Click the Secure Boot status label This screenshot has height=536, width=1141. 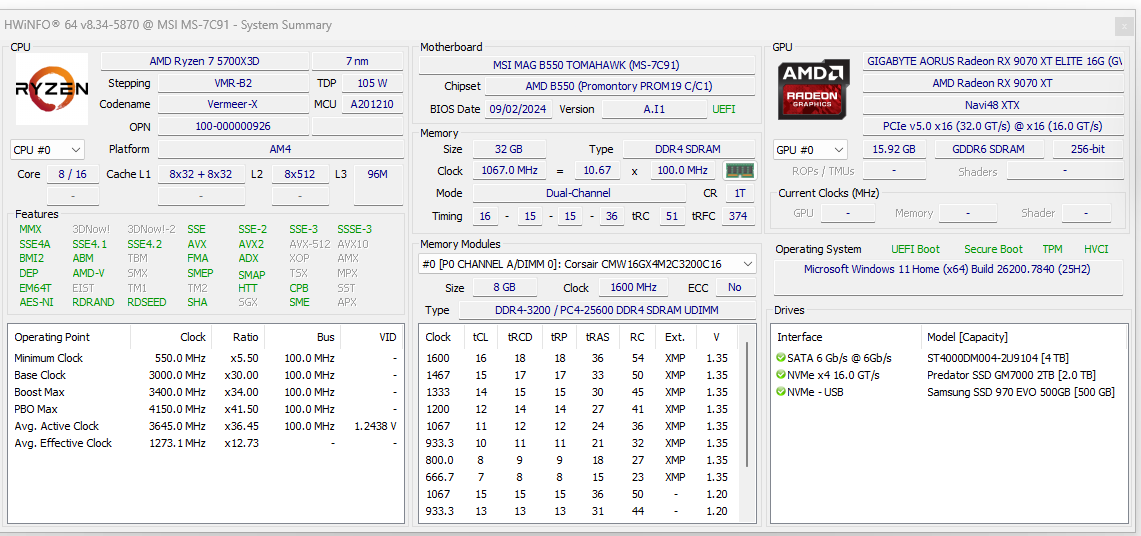pos(993,249)
